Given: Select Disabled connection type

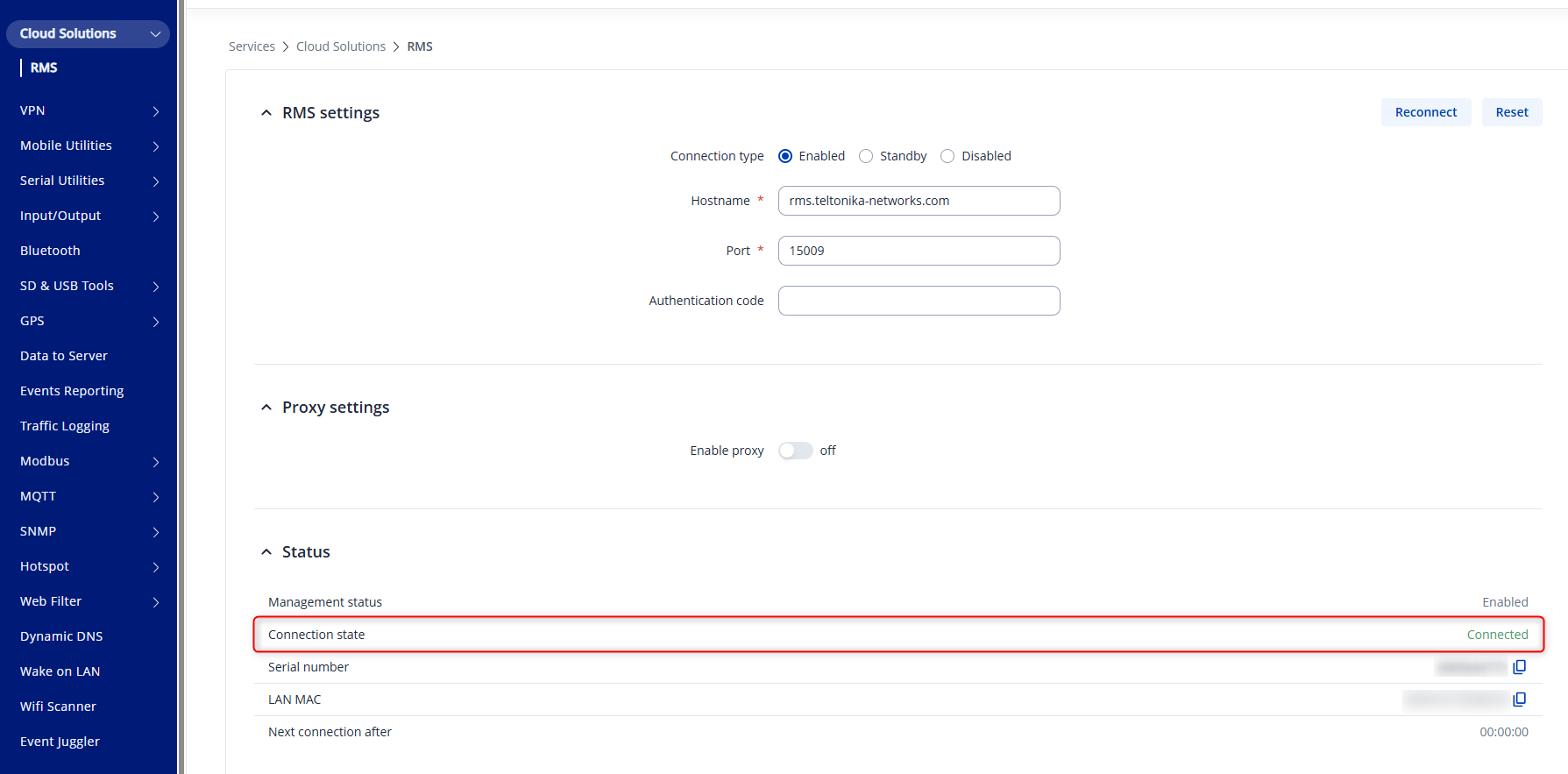Looking at the screenshot, I should 947,156.
